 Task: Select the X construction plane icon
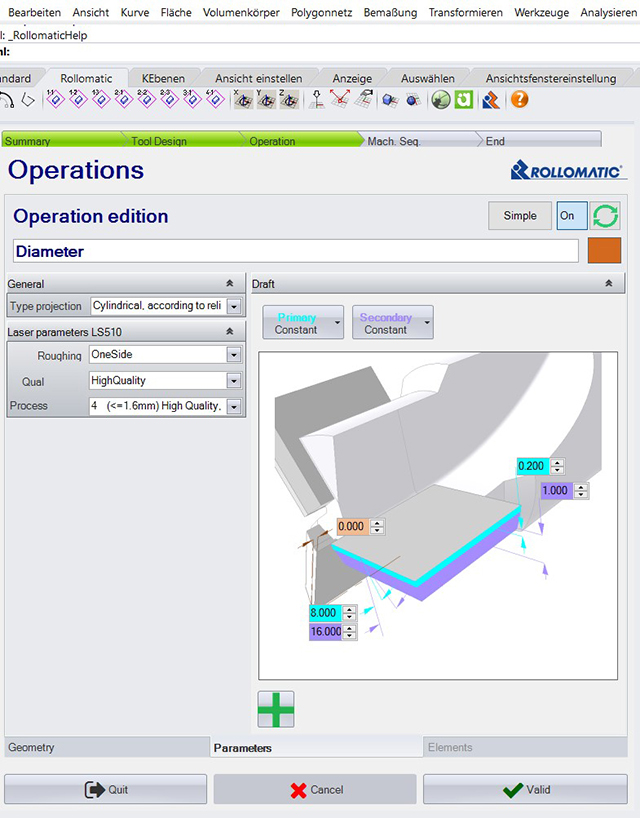pyautogui.click(x=243, y=99)
